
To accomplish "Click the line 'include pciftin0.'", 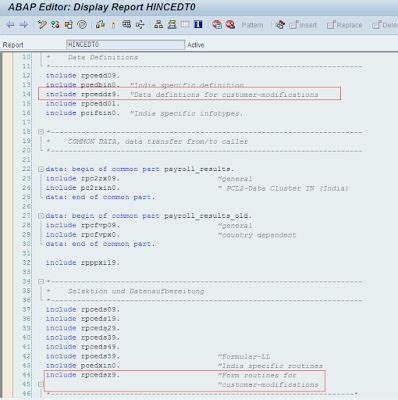I will coord(83,113).
